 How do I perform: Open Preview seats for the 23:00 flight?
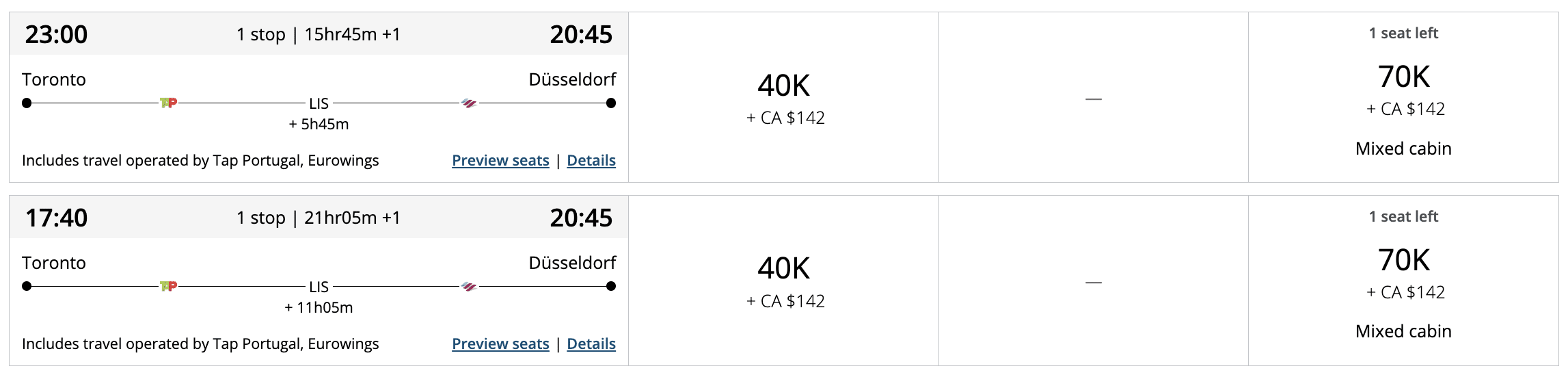tap(500, 161)
